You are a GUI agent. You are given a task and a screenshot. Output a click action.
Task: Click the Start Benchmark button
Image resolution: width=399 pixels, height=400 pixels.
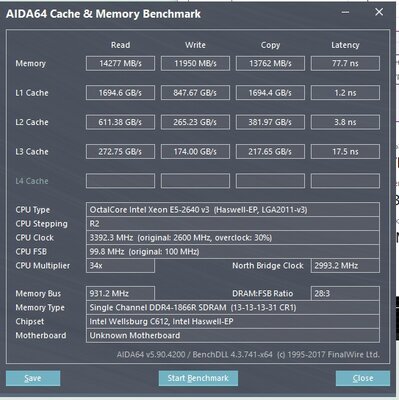point(198,378)
